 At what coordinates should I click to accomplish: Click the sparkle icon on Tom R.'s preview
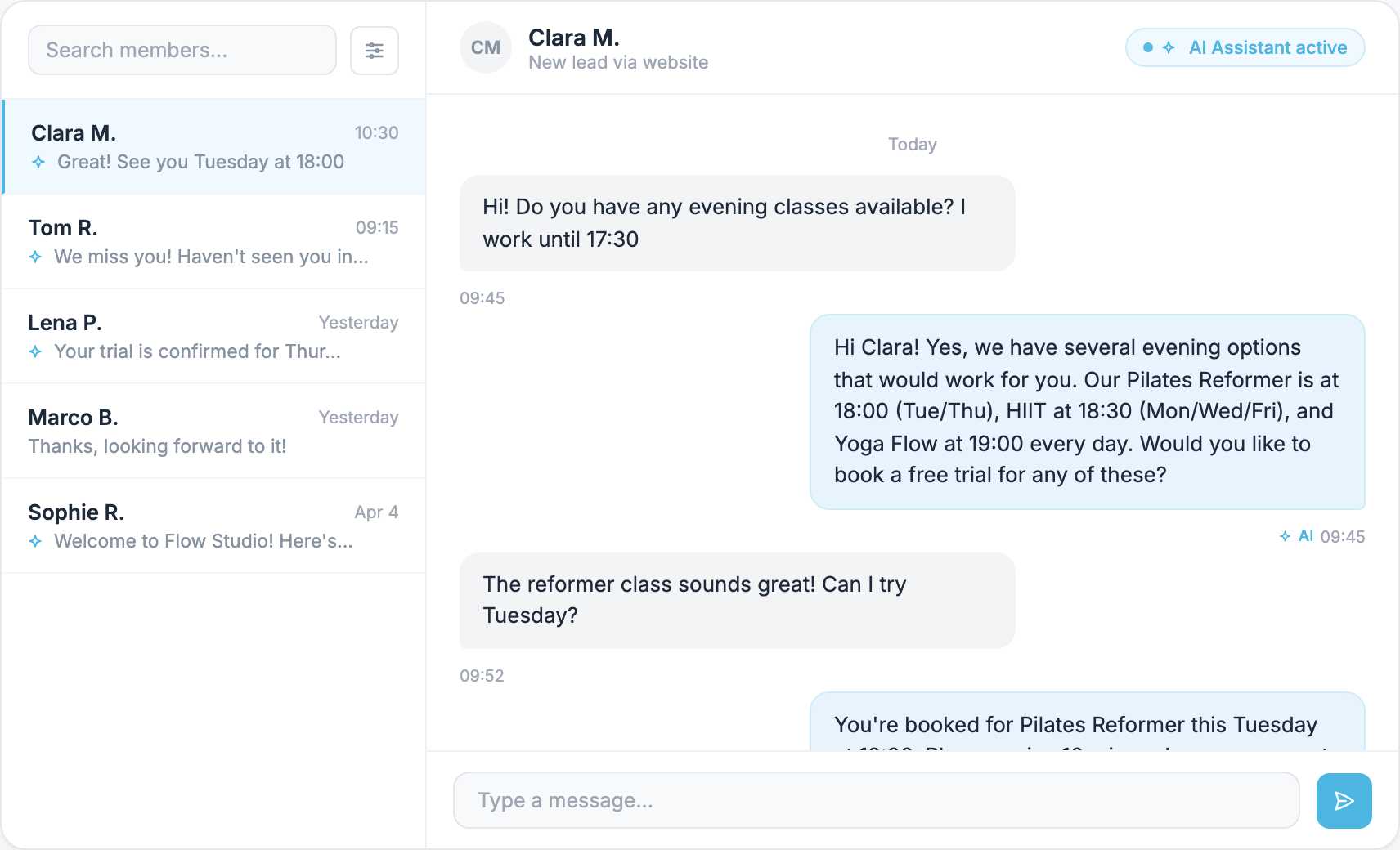point(36,257)
